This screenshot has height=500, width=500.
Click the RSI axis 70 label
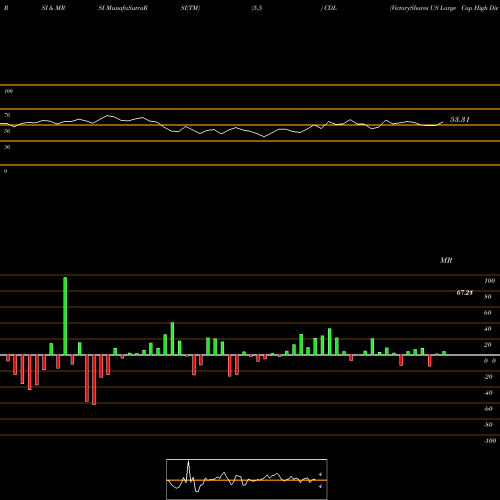[x=7, y=115]
